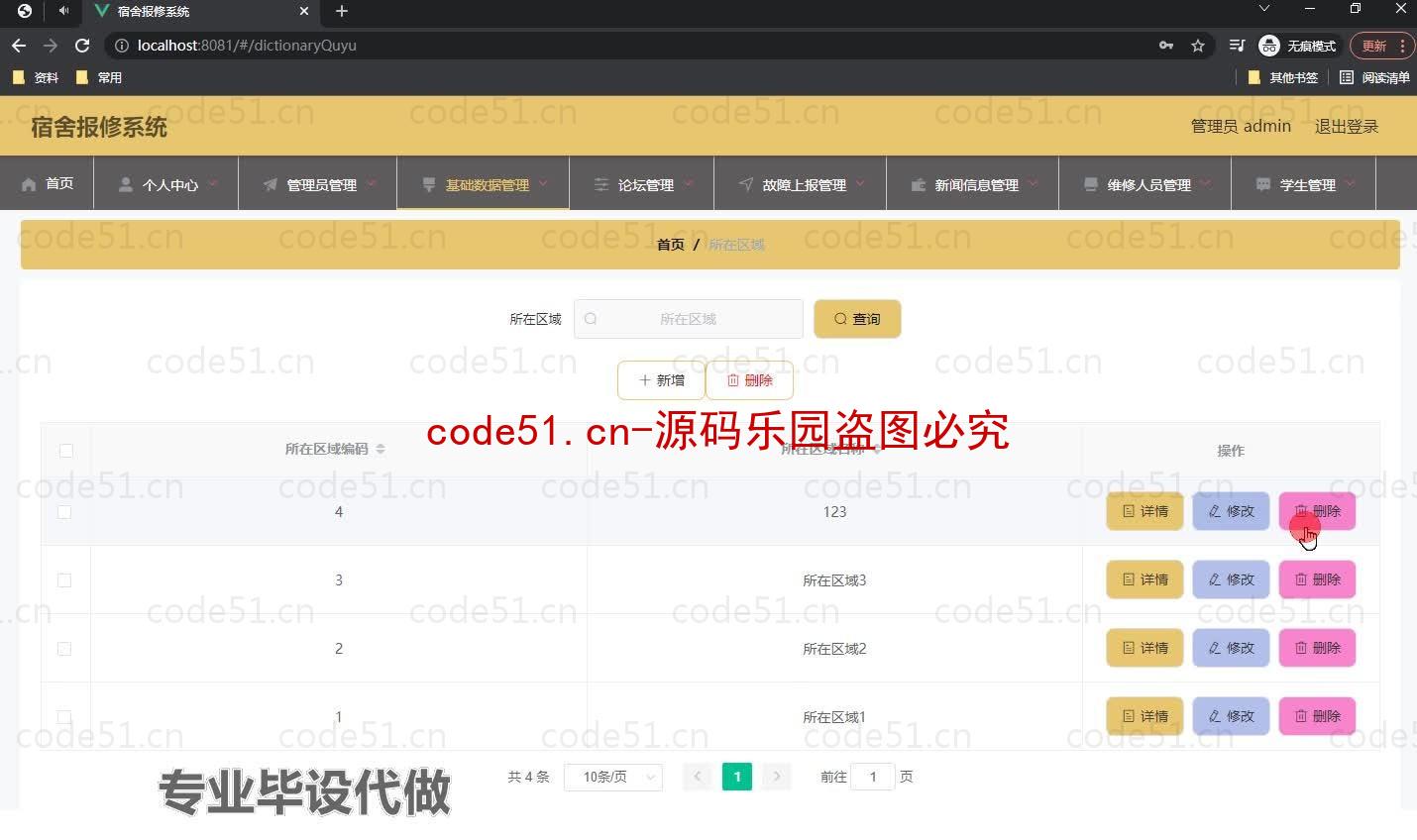
Task: Open the 新闻信息管理 menu
Action: (972, 183)
